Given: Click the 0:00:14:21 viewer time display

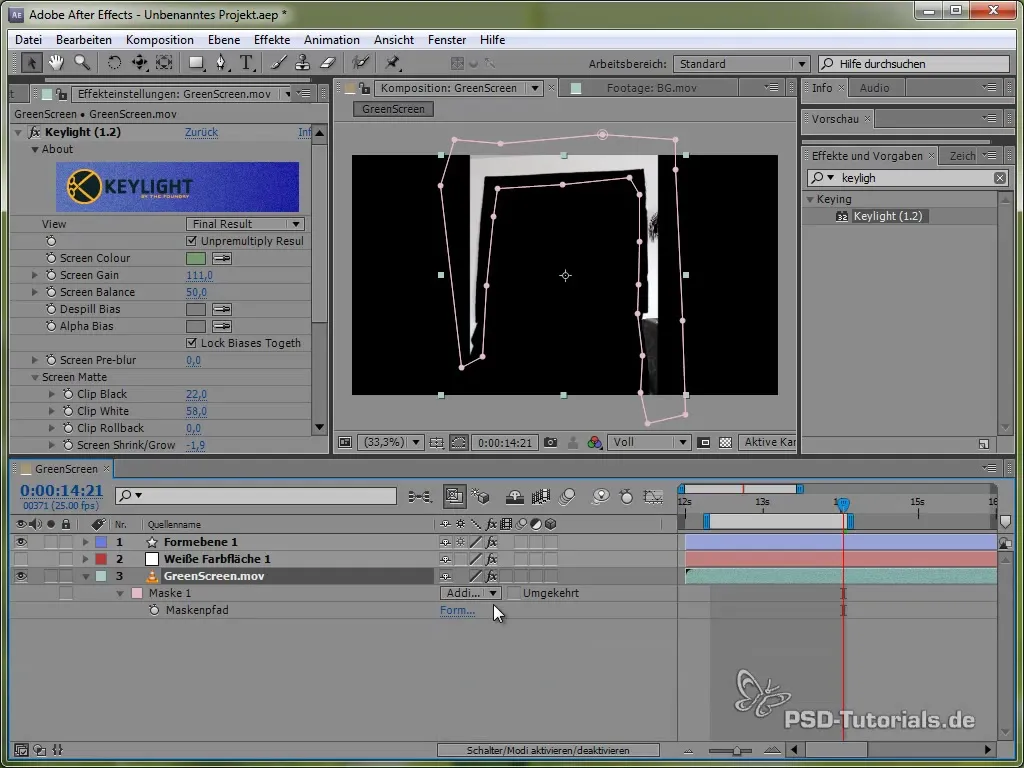Looking at the screenshot, I should pyautogui.click(x=504, y=443).
